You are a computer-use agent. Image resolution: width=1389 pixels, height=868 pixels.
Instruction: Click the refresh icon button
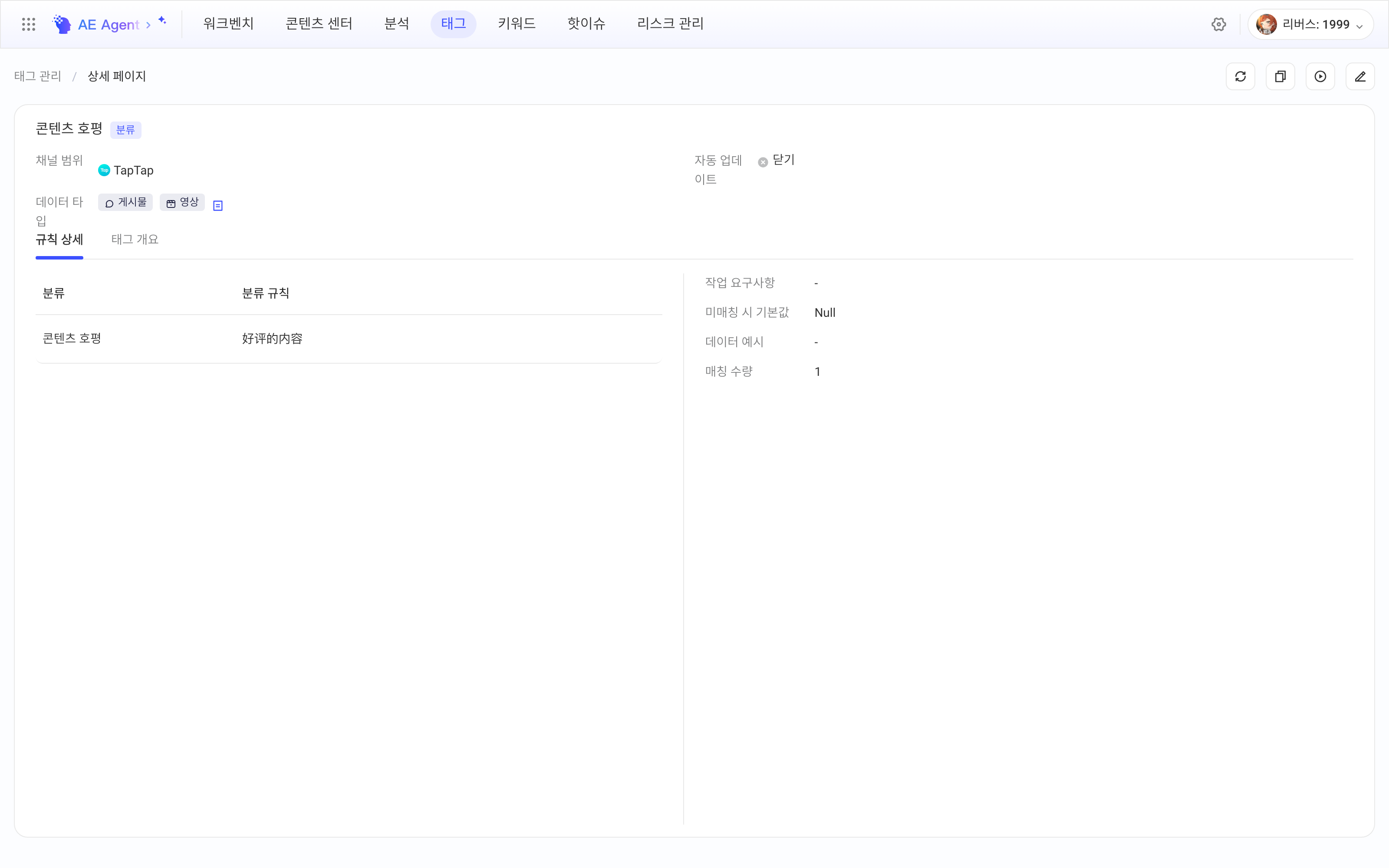tap(1241, 76)
